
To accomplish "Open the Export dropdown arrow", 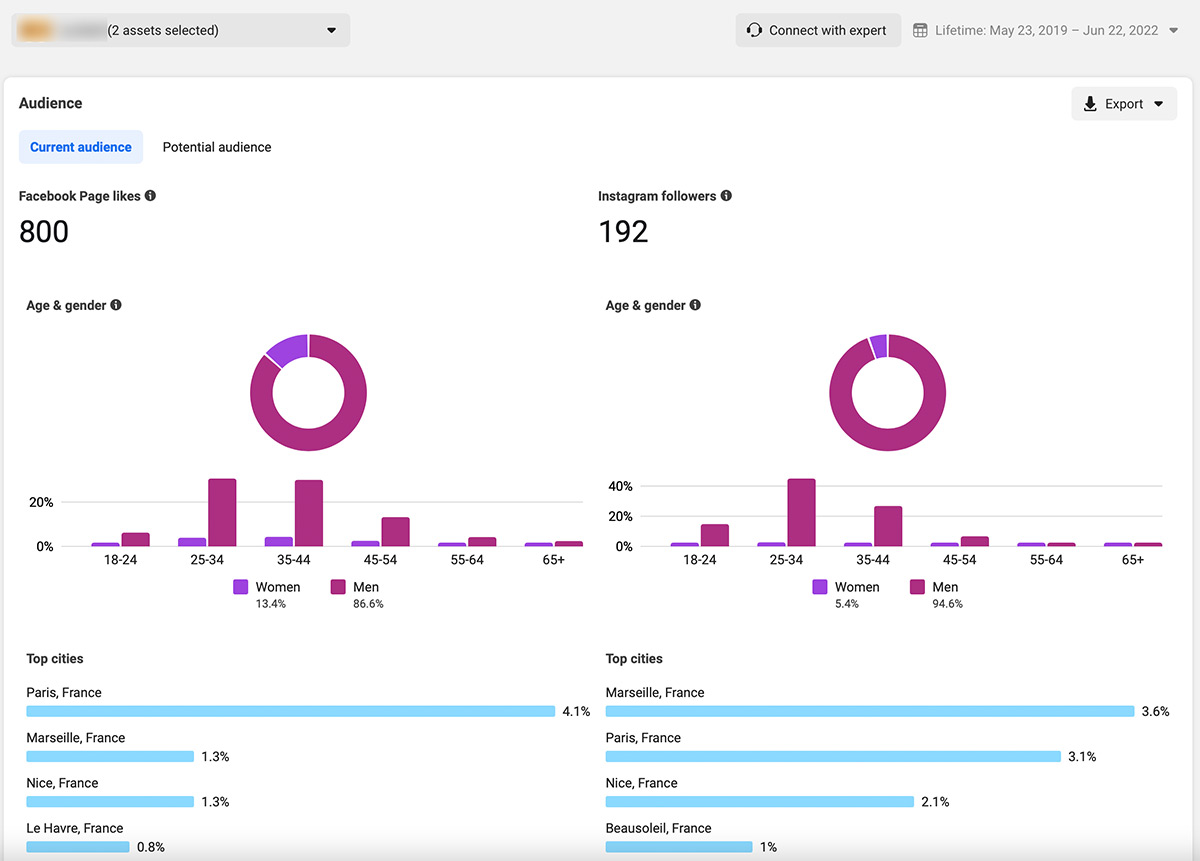I will coord(1159,104).
